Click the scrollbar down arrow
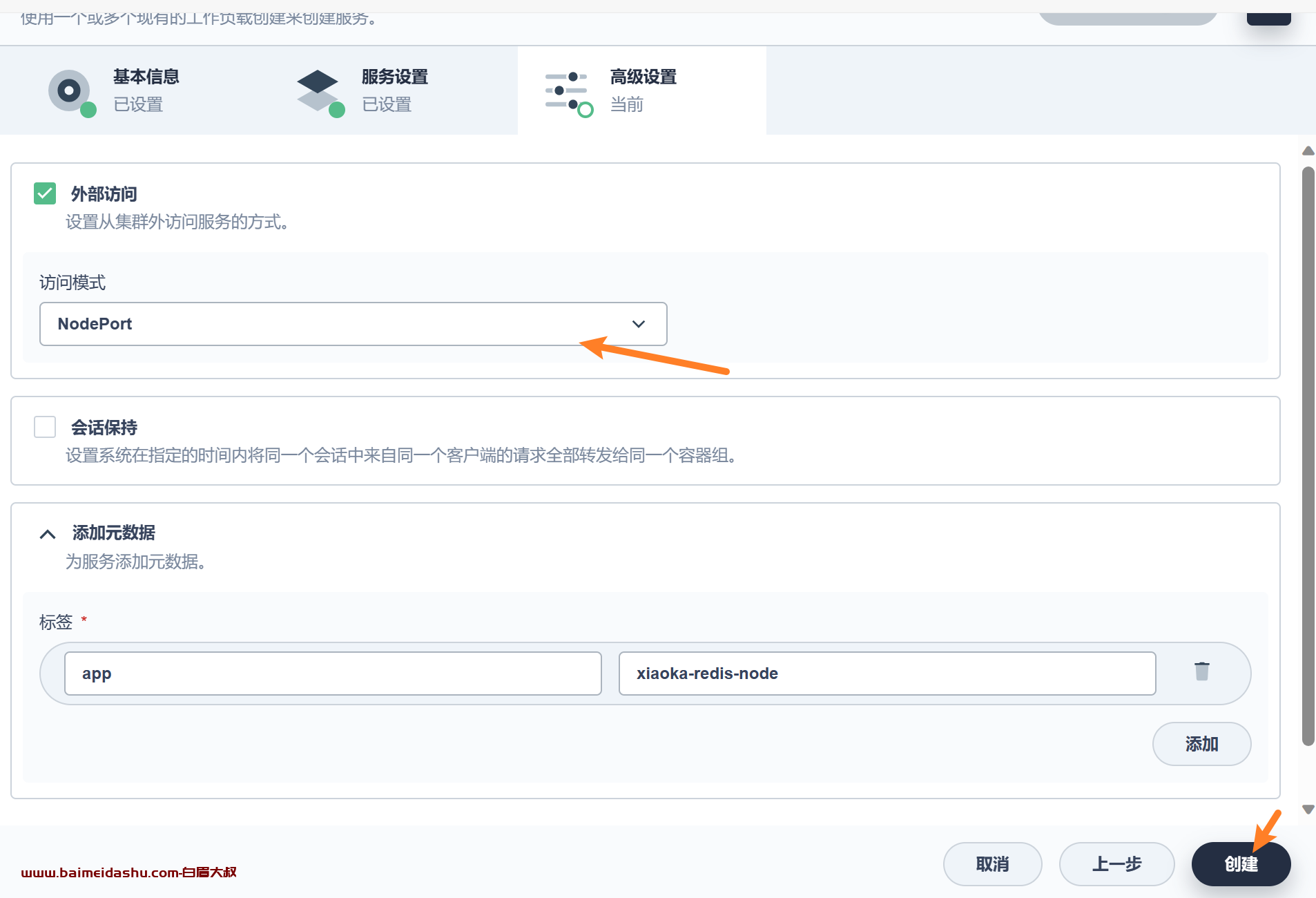The image size is (1316, 898). (1308, 810)
